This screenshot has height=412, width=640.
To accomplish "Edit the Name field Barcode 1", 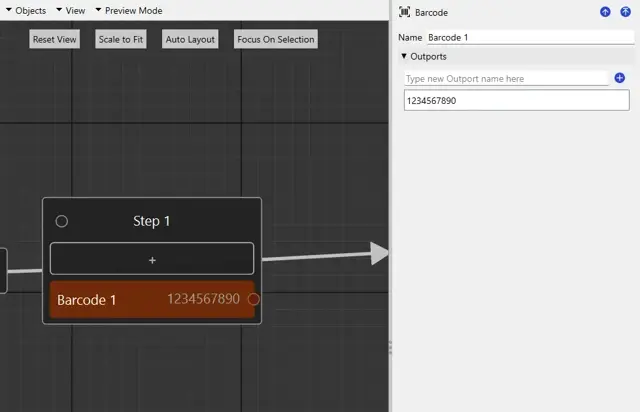I will tap(531, 38).
